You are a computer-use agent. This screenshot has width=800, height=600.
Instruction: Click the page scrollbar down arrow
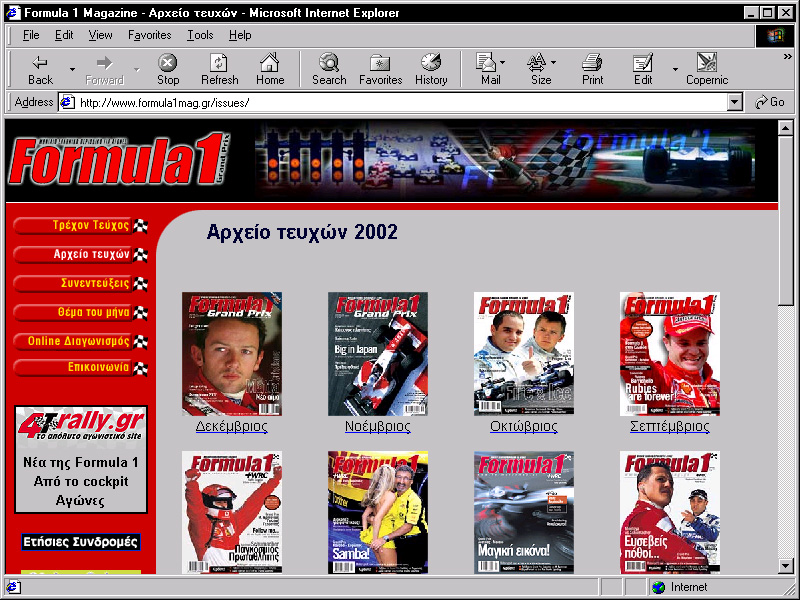(786, 566)
